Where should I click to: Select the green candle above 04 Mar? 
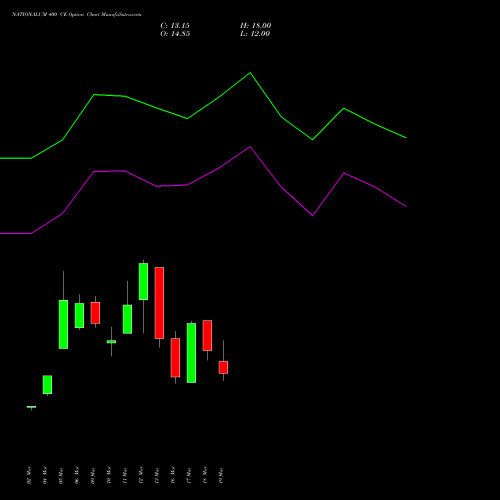pyautogui.click(x=47, y=385)
